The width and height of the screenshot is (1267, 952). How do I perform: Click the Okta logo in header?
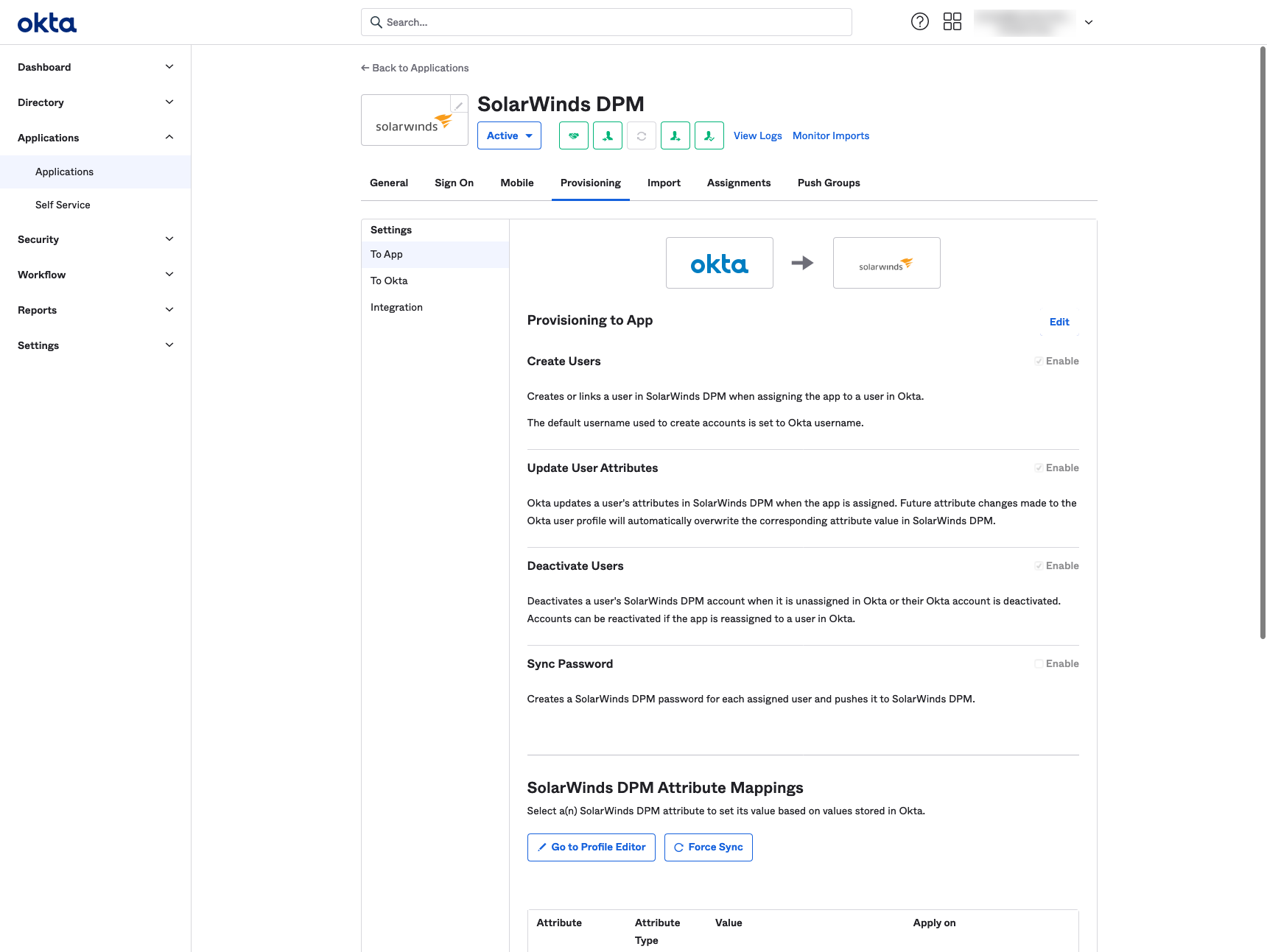click(47, 24)
